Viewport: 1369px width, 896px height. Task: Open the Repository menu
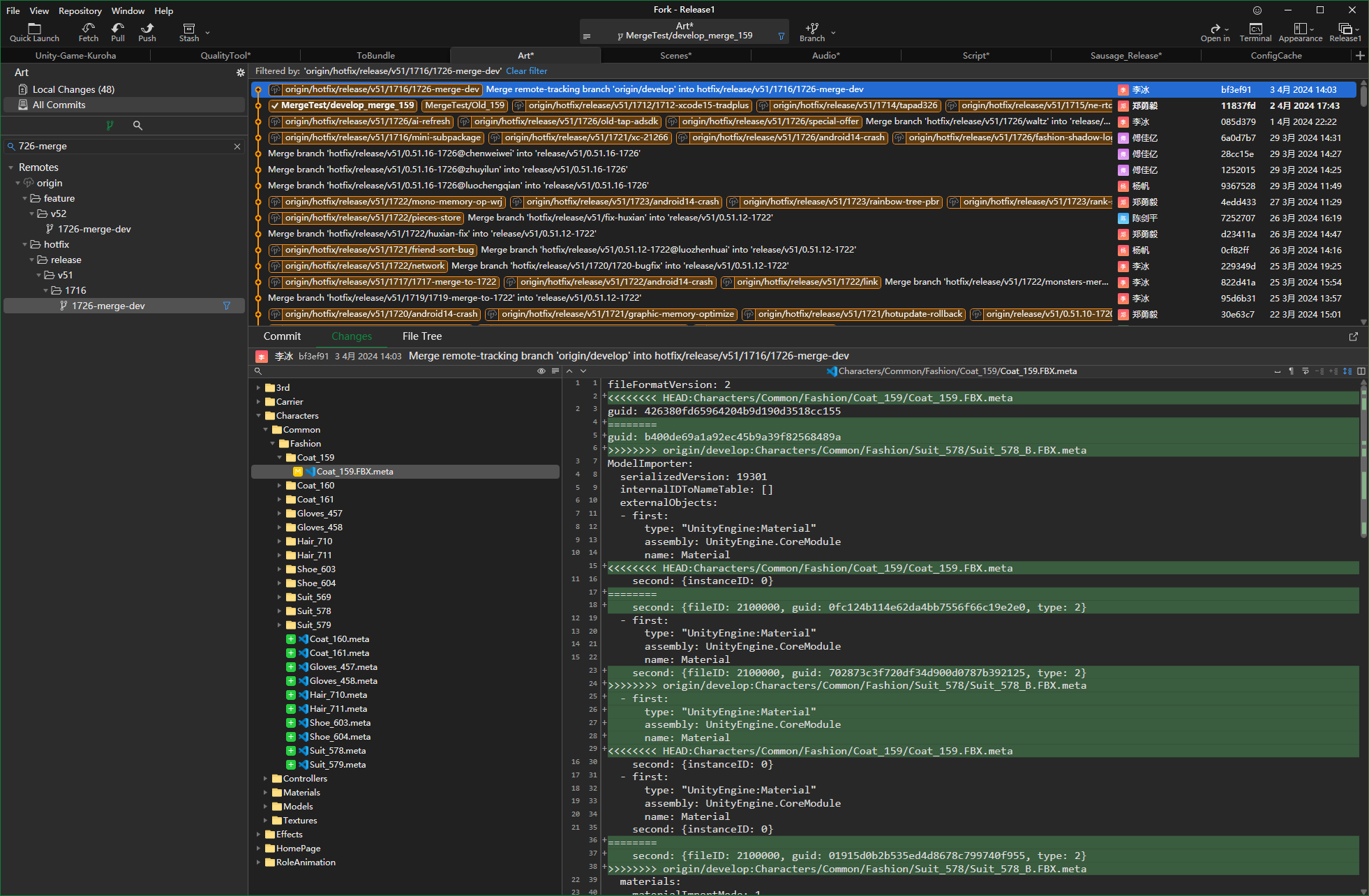pos(80,10)
